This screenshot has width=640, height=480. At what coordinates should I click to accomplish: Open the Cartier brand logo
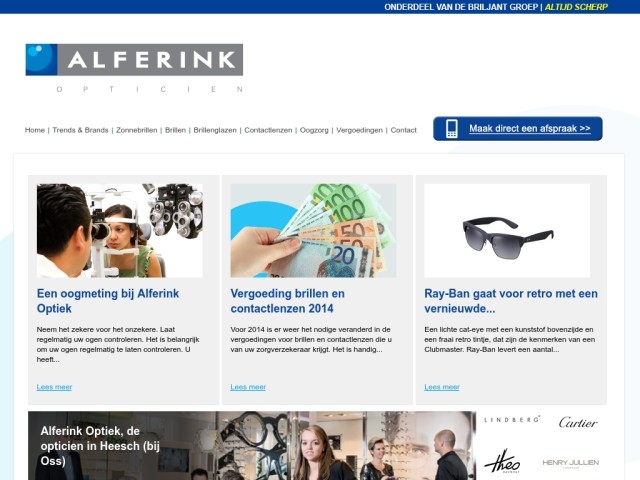tap(578, 422)
